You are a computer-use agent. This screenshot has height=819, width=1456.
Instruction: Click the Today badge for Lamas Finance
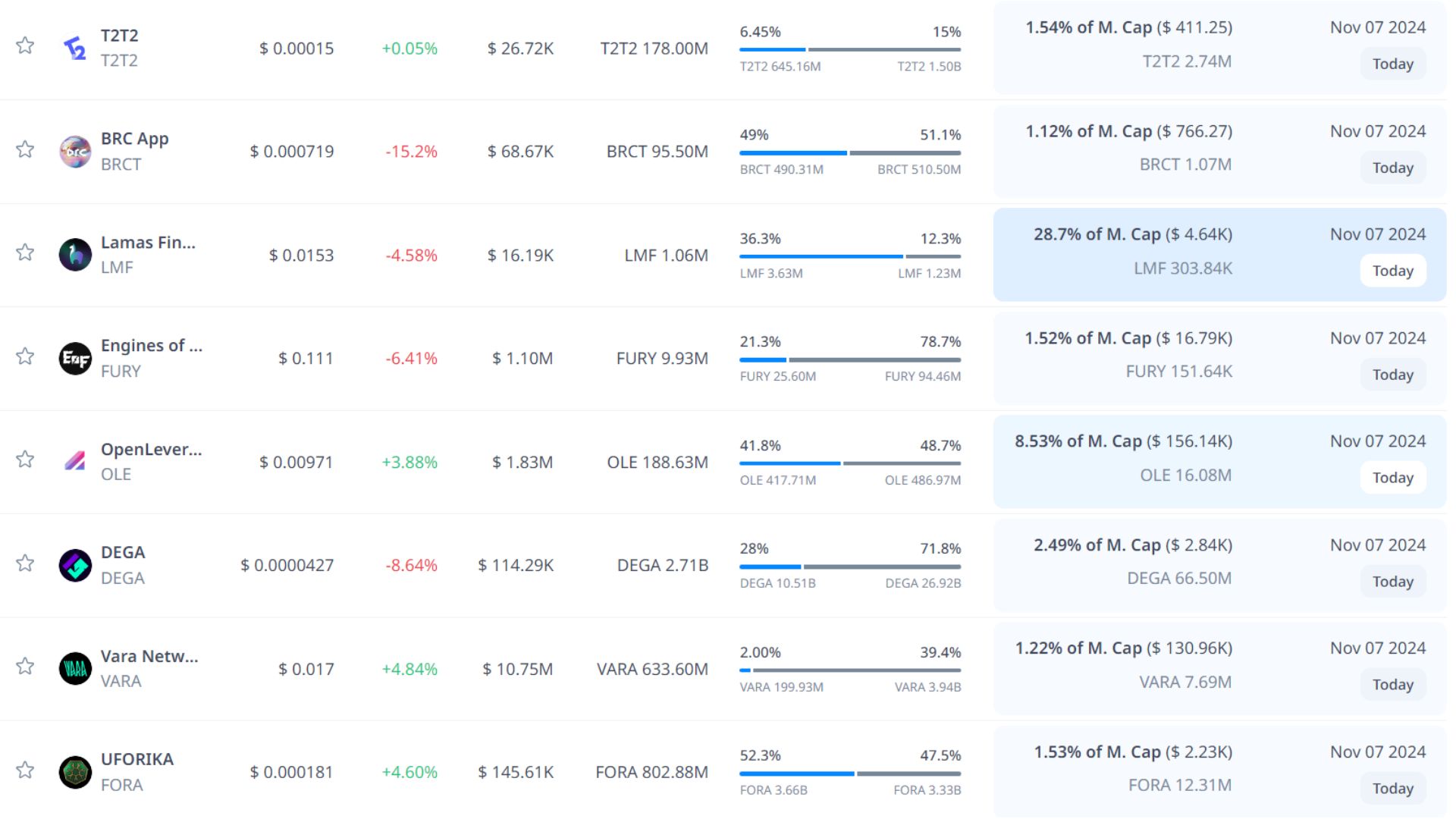tap(1392, 271)
